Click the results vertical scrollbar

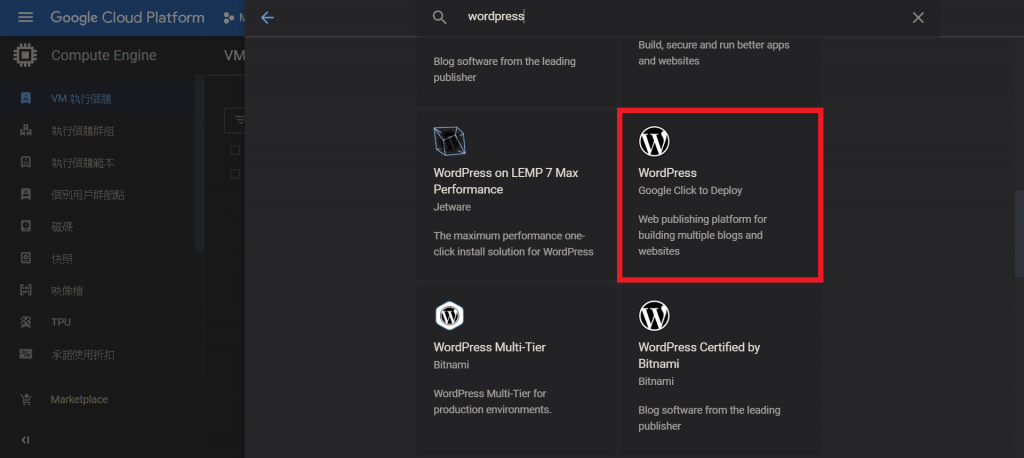pyautogui.click(x=1019, y=234)
